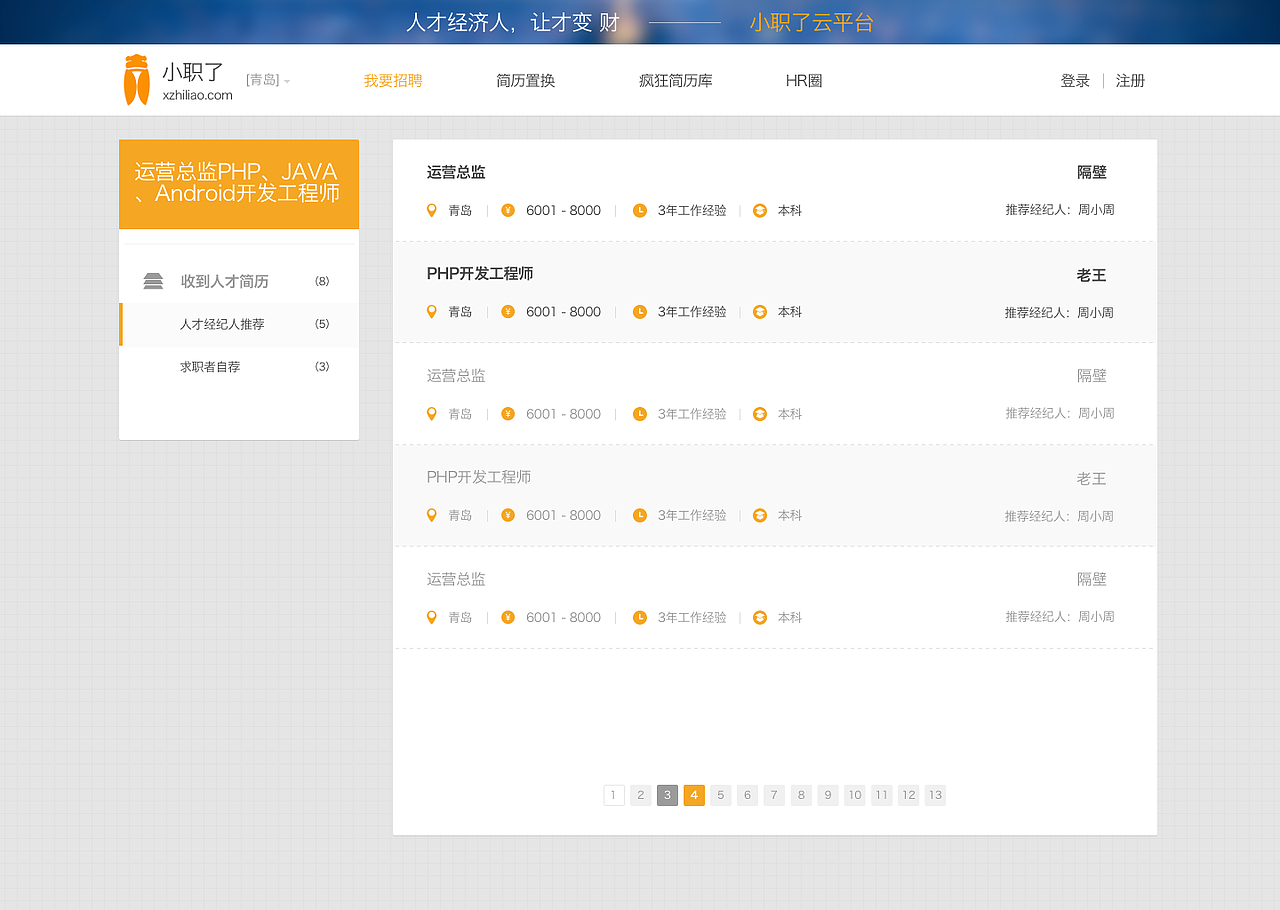Click clock icon in bold PHP开发工程师 row
This screenshot has width=1280, height=910.
(640, 312)
